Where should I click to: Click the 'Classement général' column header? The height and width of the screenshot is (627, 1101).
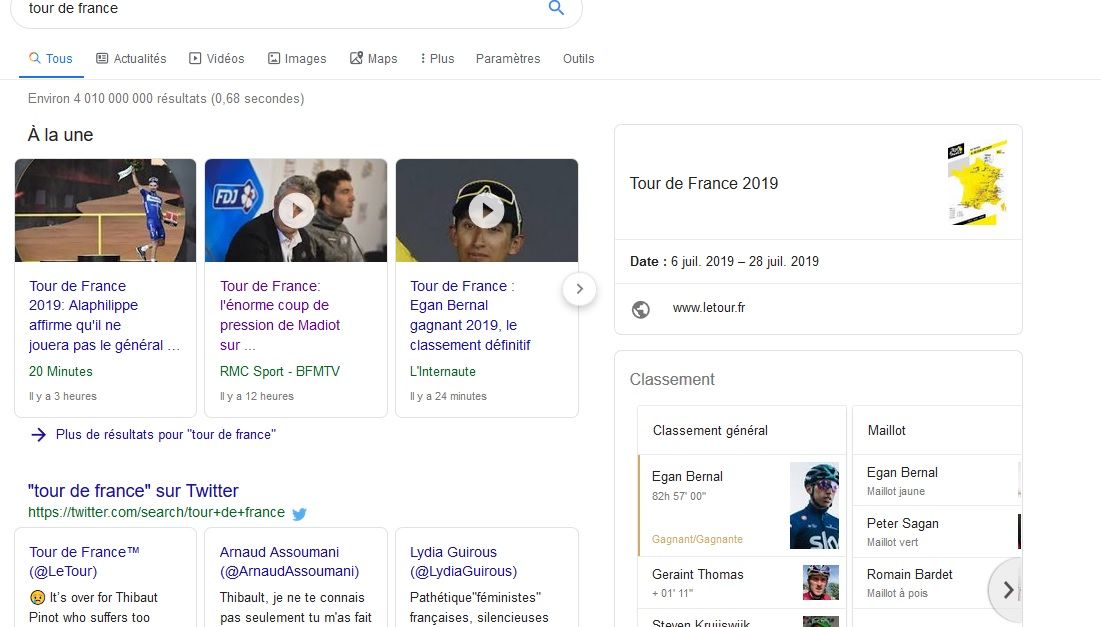(710, 430)
